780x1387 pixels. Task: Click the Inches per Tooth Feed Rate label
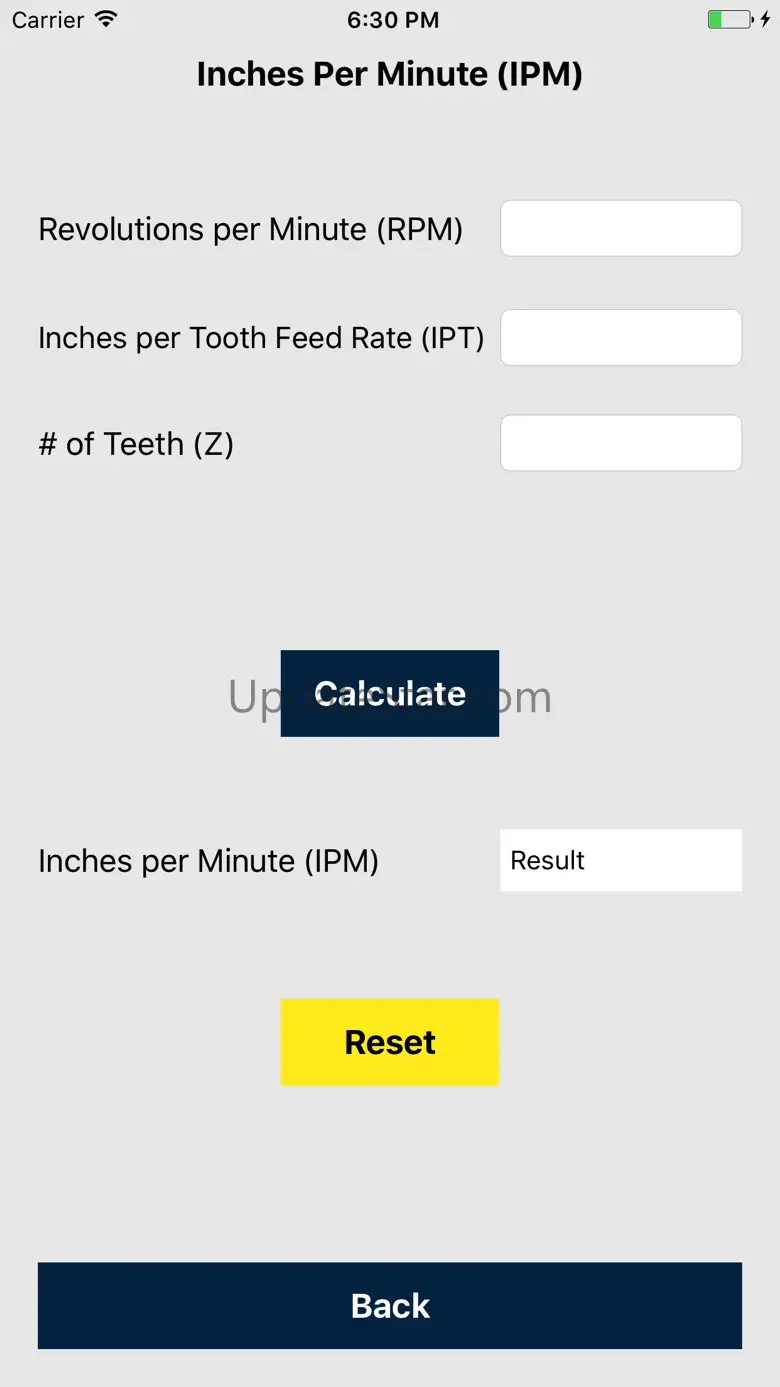[260, 338]
